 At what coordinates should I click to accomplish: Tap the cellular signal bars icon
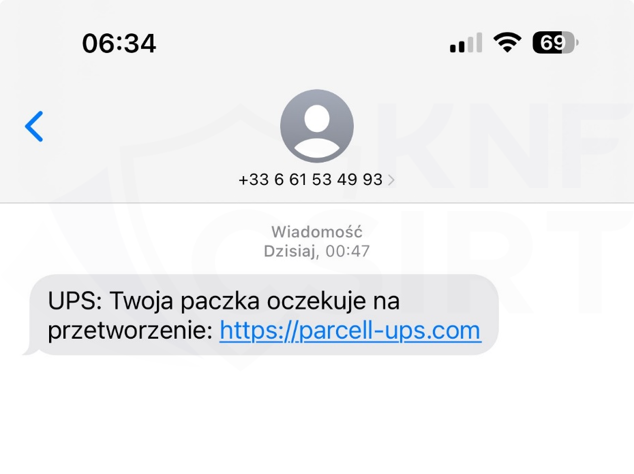coord(466,42)
